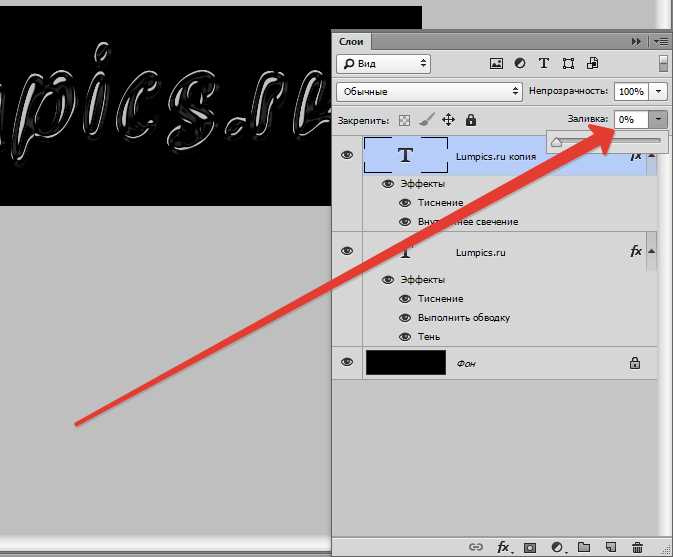Hide the Фон background layer
This screenshot has height=557, width=673.
tap(347, 363)
